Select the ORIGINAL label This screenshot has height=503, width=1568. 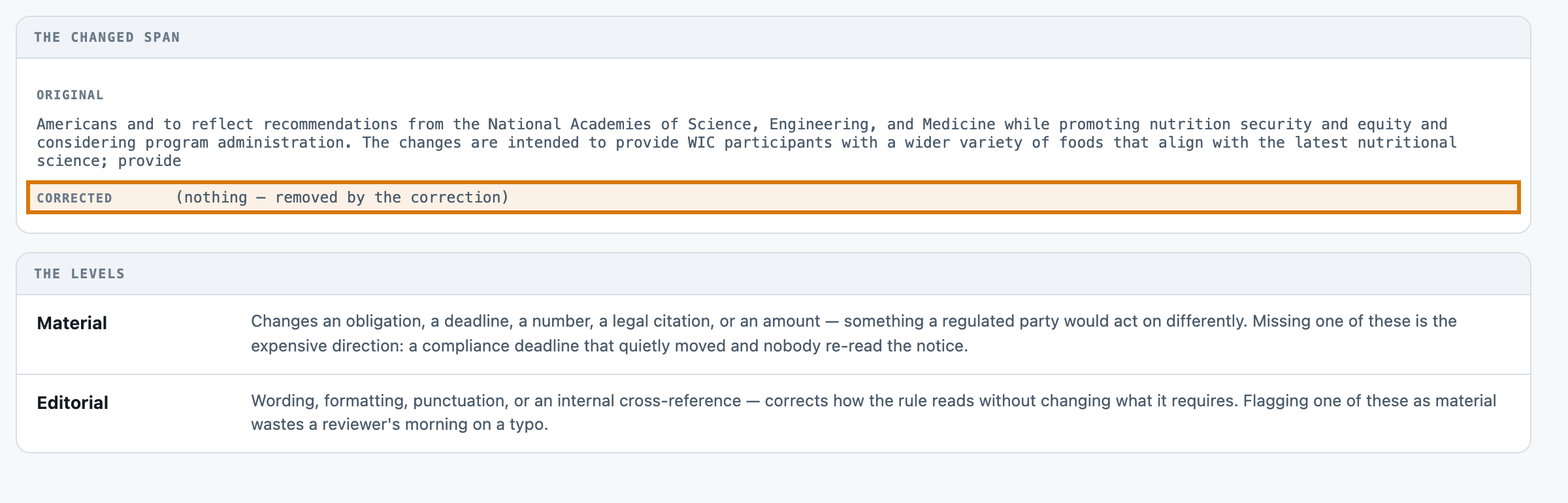(x=70, y=95)
